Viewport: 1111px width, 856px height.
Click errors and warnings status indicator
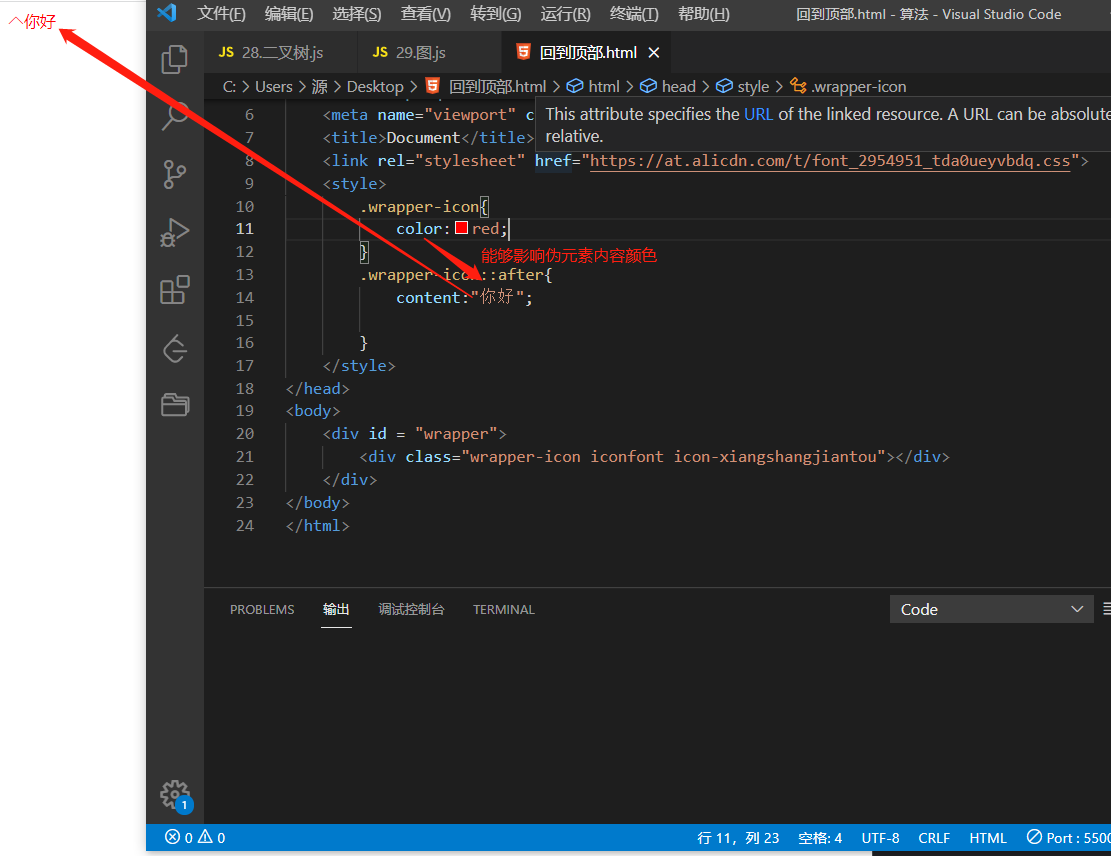point(196,838)
